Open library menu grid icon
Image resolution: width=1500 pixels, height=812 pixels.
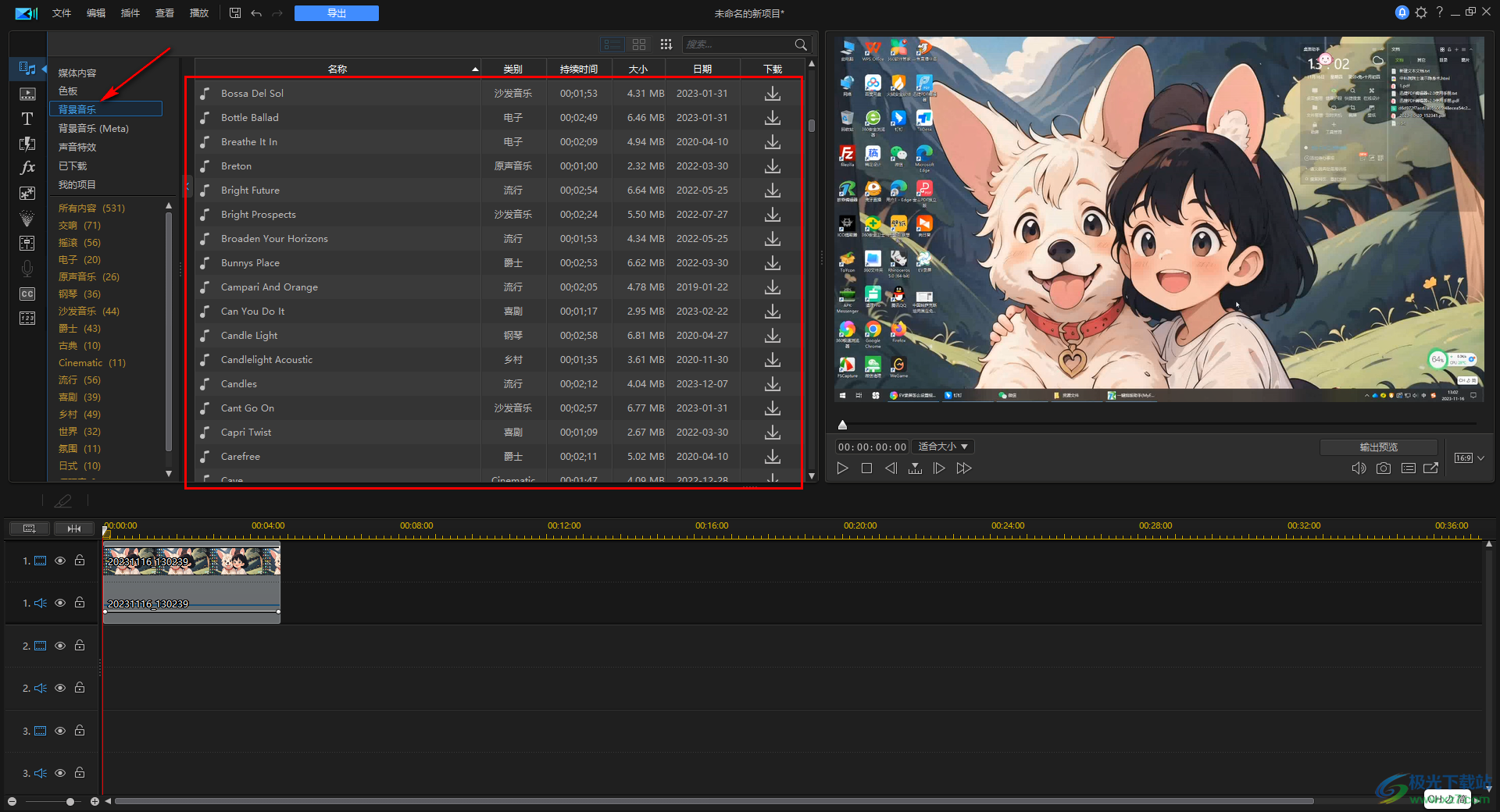(666, 45)
